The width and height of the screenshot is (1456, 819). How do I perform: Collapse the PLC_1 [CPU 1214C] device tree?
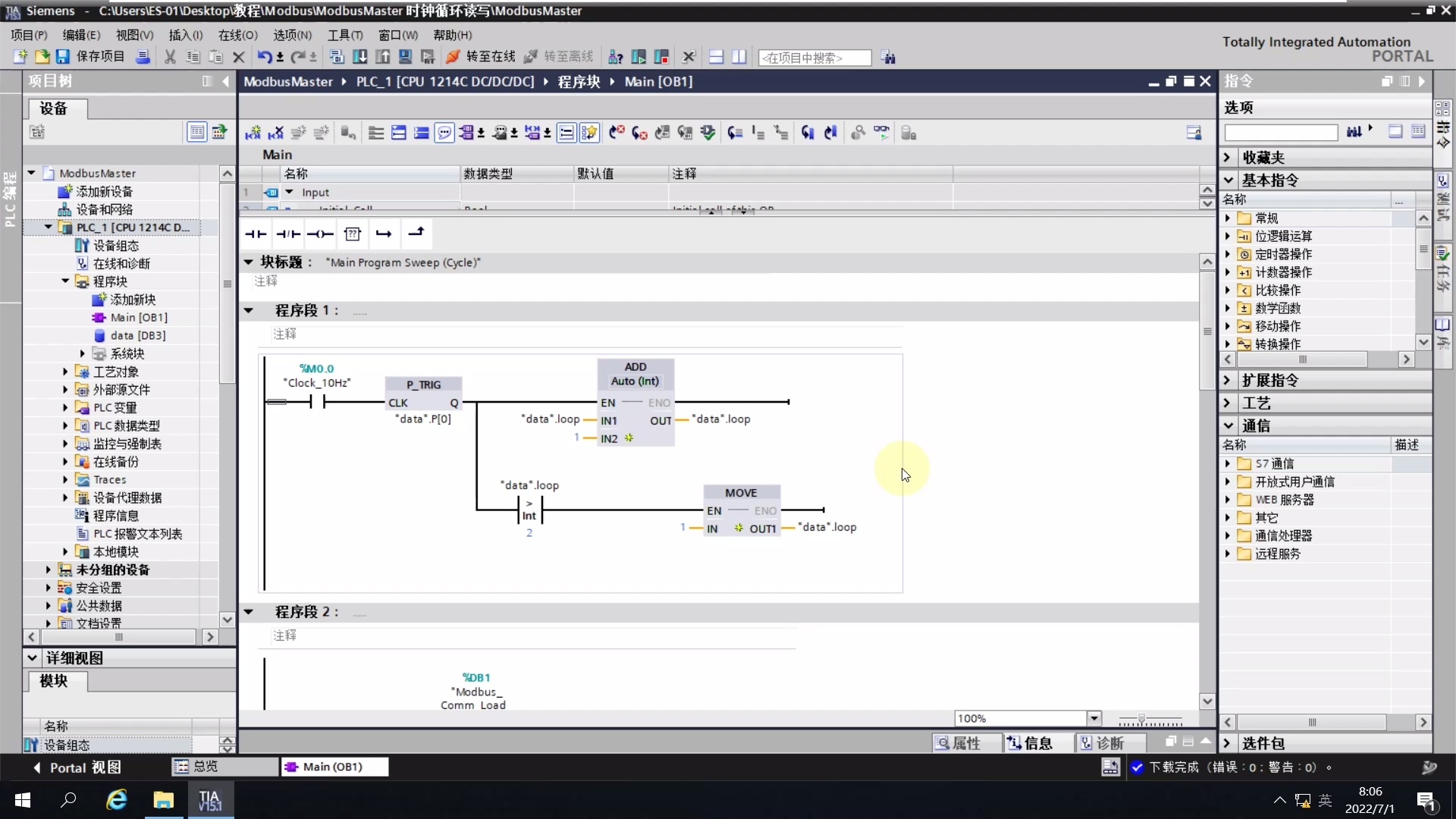(47, 227)
